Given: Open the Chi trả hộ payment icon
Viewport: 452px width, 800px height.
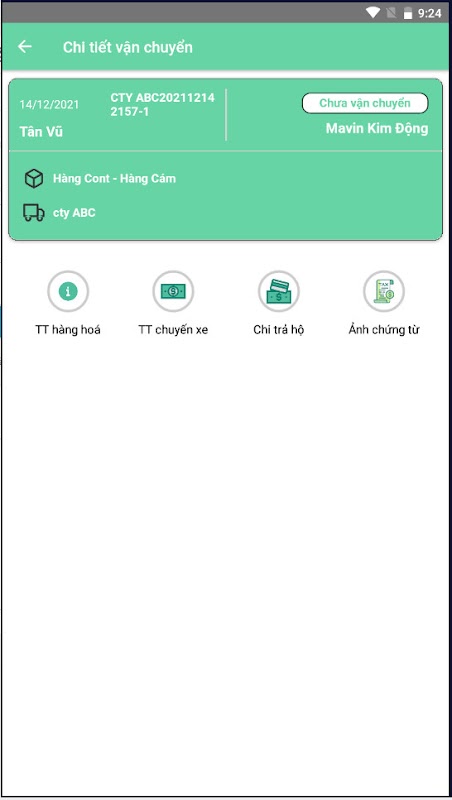Looking at the screenshot, I should (279, 291).
